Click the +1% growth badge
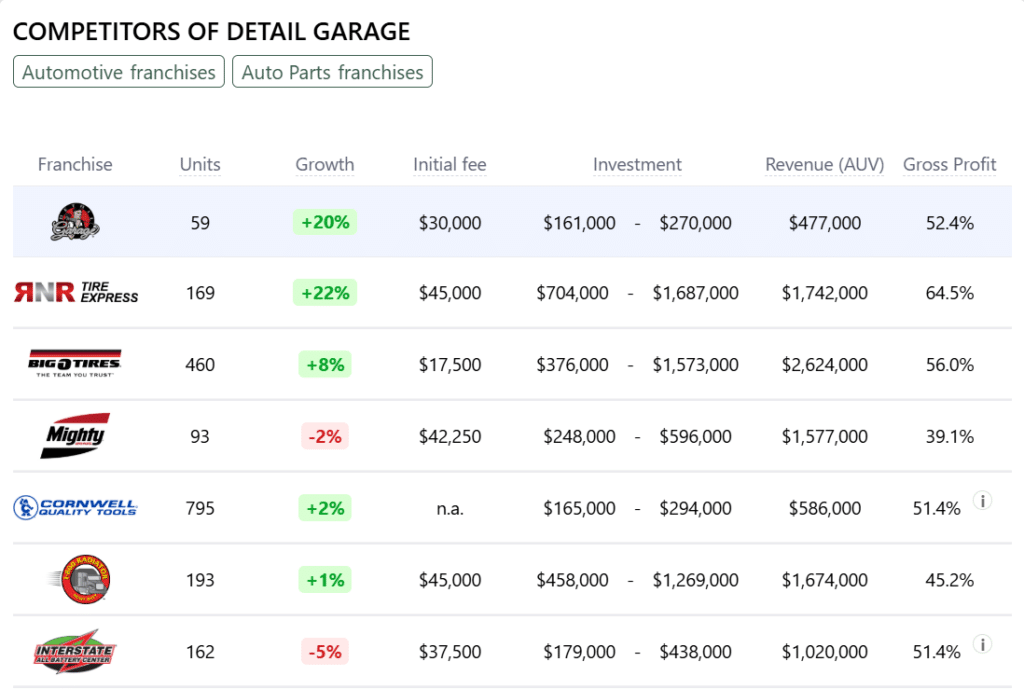This screenshot has width=1024, height=689. click(325, 580)
